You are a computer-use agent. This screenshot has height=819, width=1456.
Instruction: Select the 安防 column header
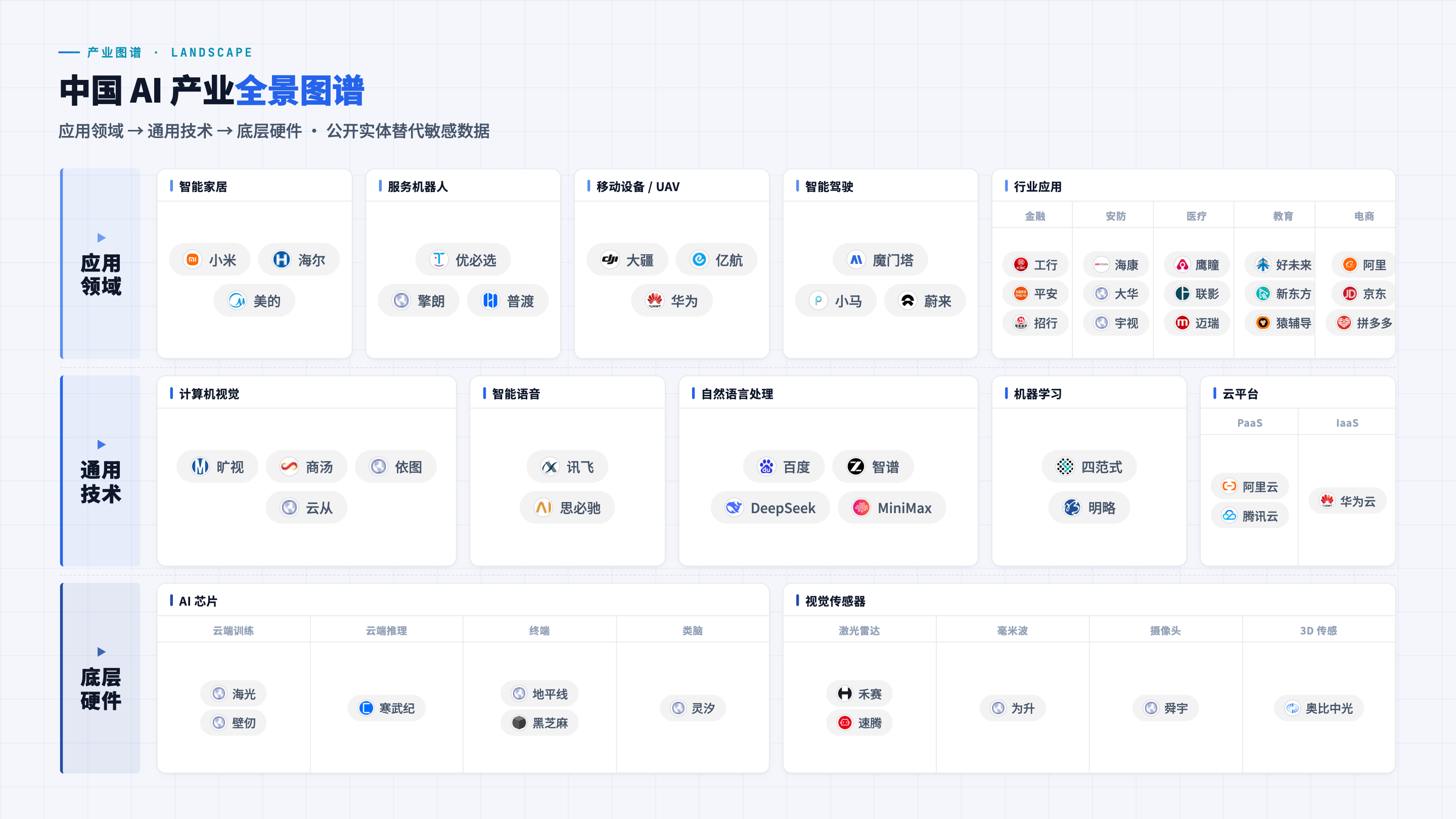click(x=1116, y=216)
